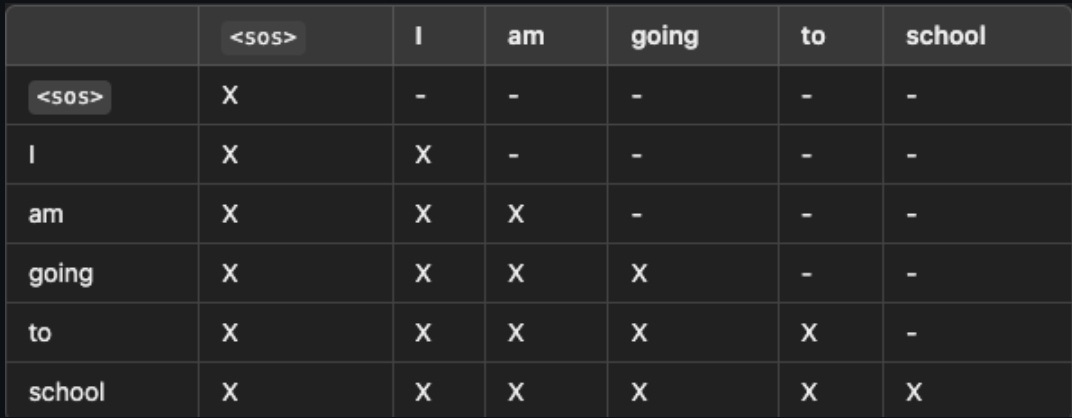The width and height of the screenshot is (1072, 418).
Task: Select the <sos> row label
Action: pyautogui.click(x=70, y=97)
